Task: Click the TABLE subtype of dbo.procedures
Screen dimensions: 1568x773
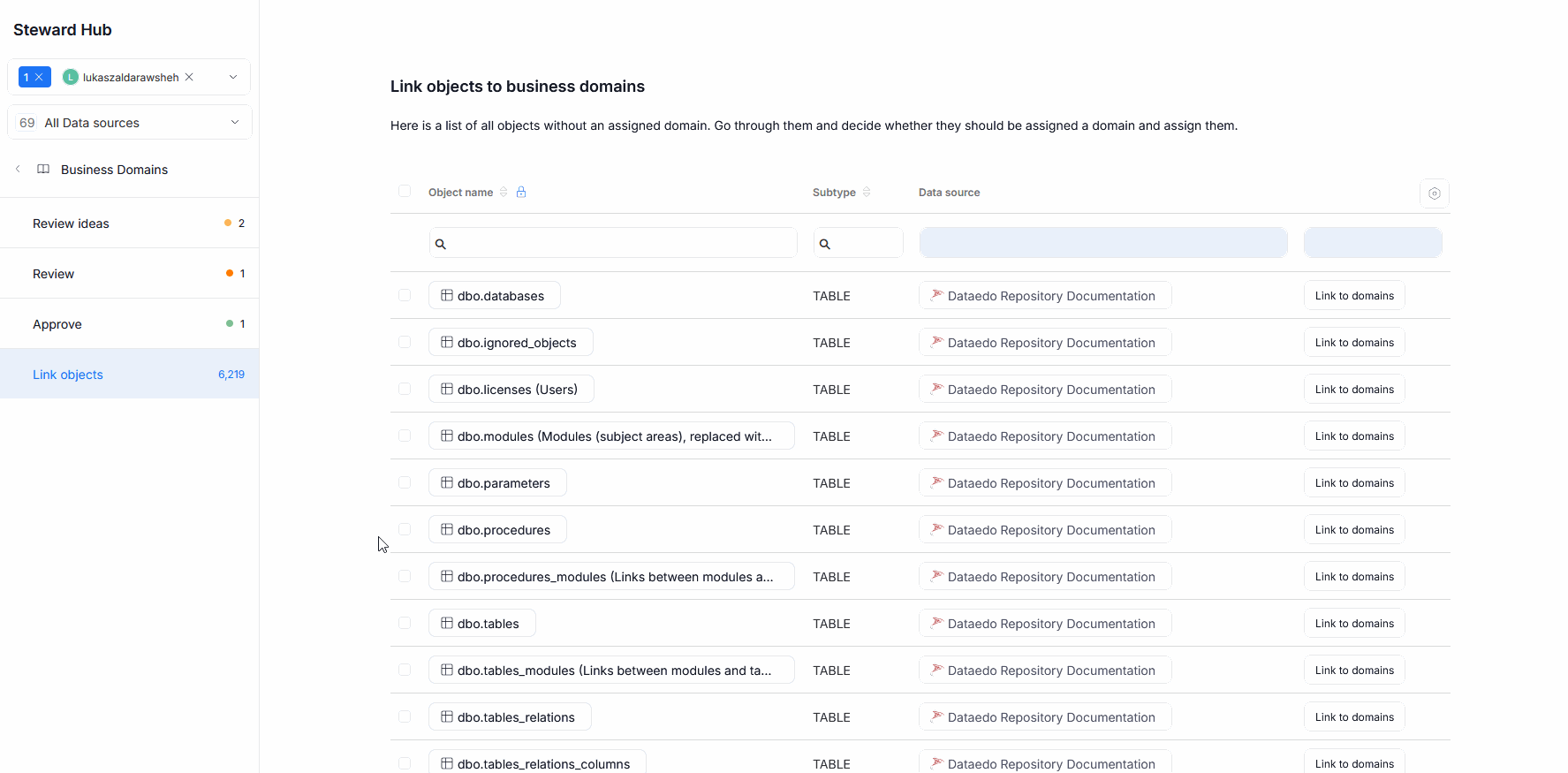Action: pos(831,530)
